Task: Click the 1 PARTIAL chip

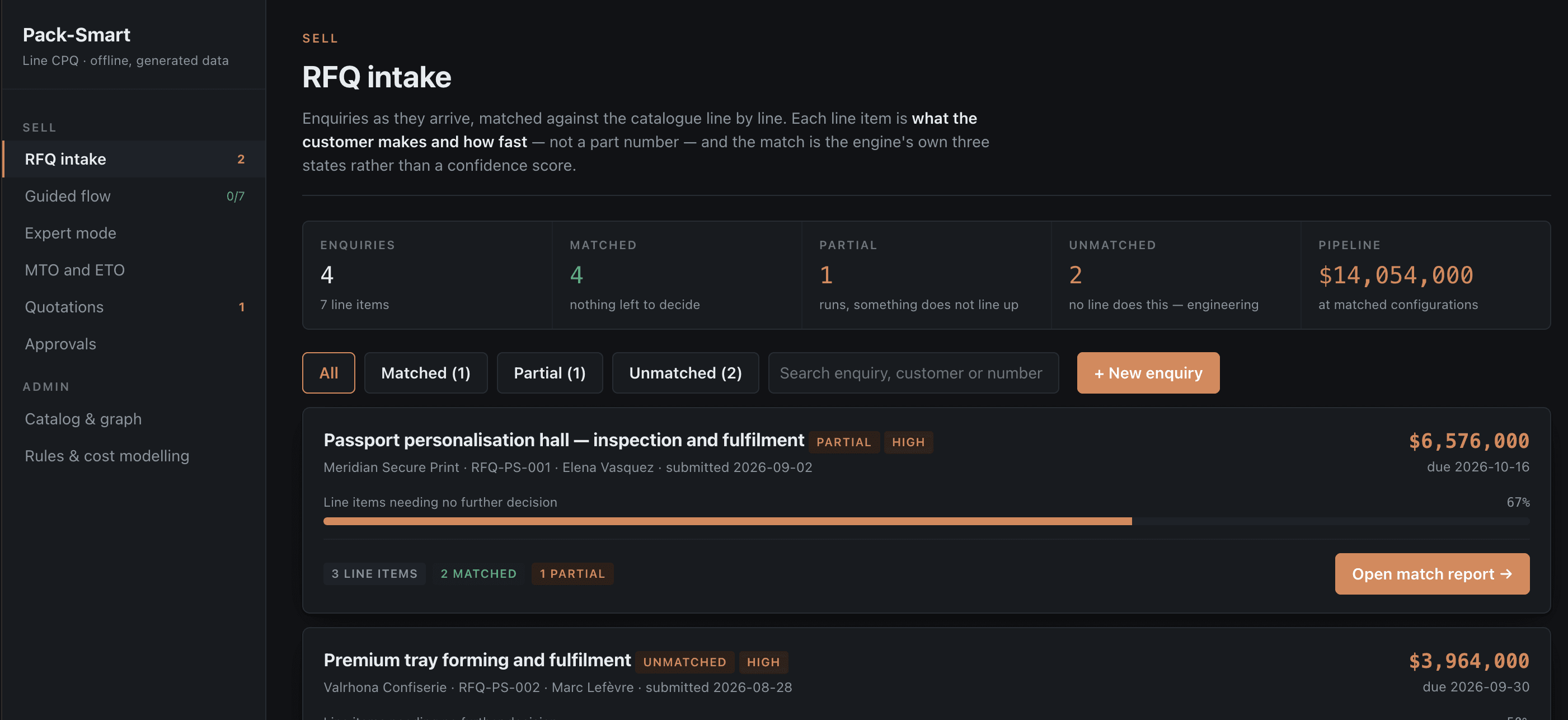Action: [x=572, y=574]
